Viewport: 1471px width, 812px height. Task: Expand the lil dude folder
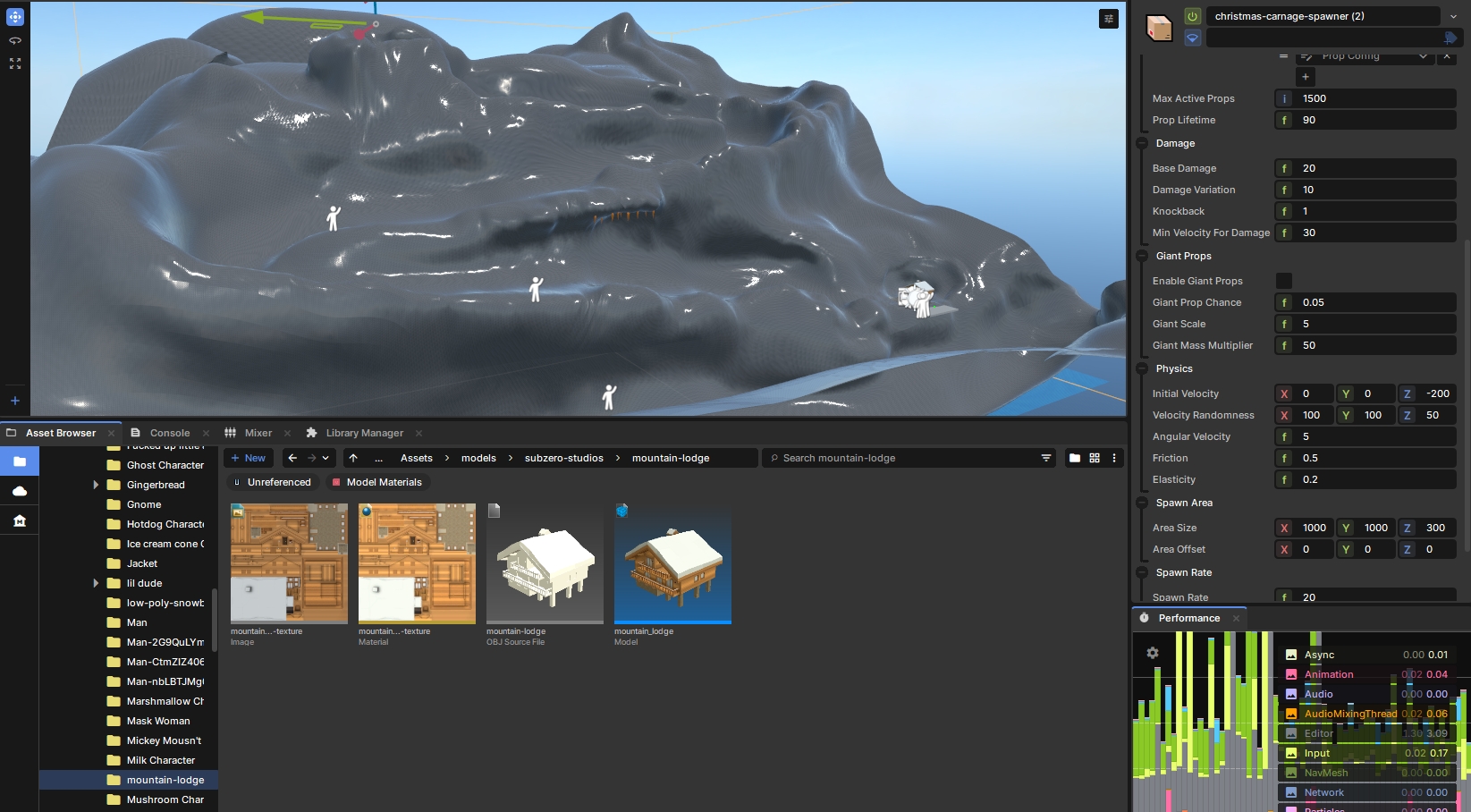(x=96, y=583)
